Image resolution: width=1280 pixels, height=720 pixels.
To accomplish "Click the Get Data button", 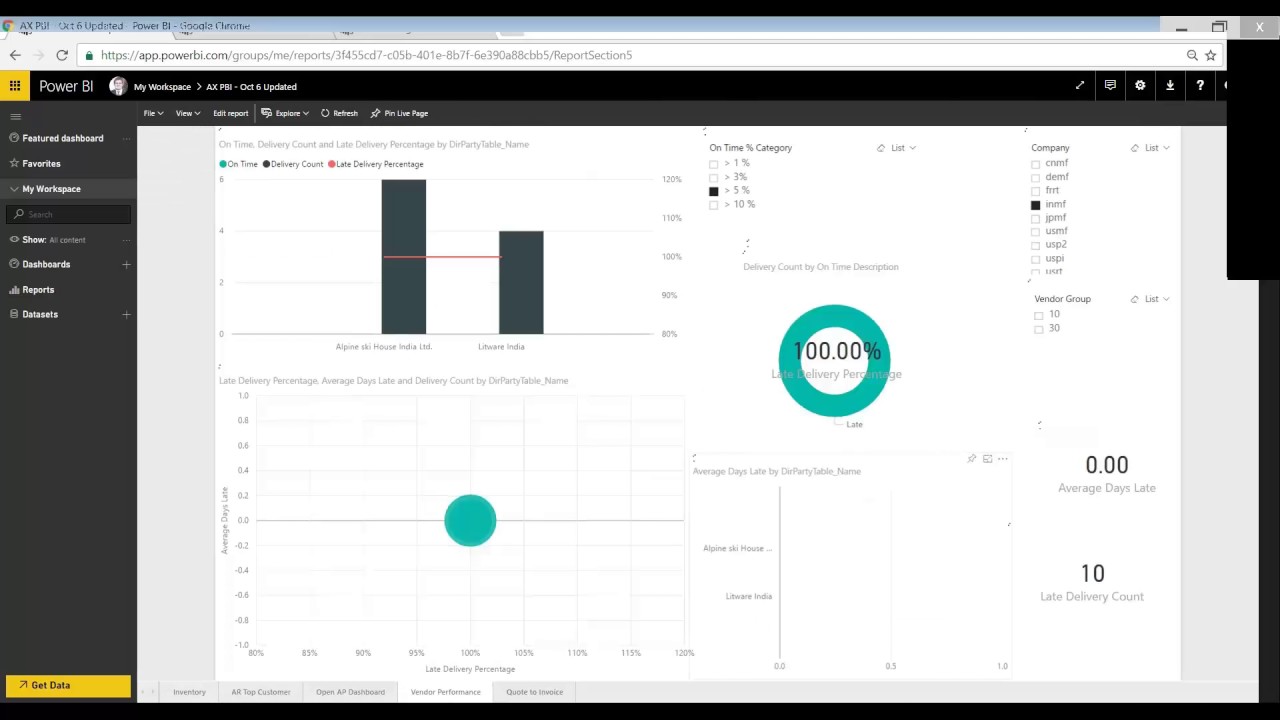I will (x=68, y=685).
